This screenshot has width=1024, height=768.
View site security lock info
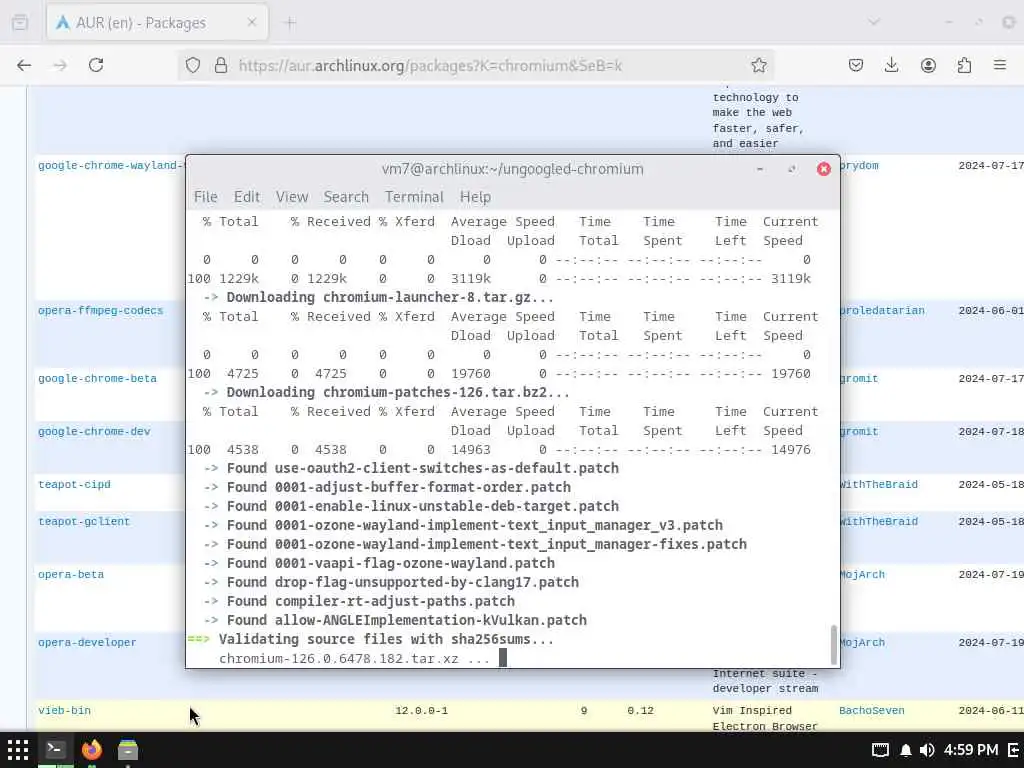(x=221, y=65)
